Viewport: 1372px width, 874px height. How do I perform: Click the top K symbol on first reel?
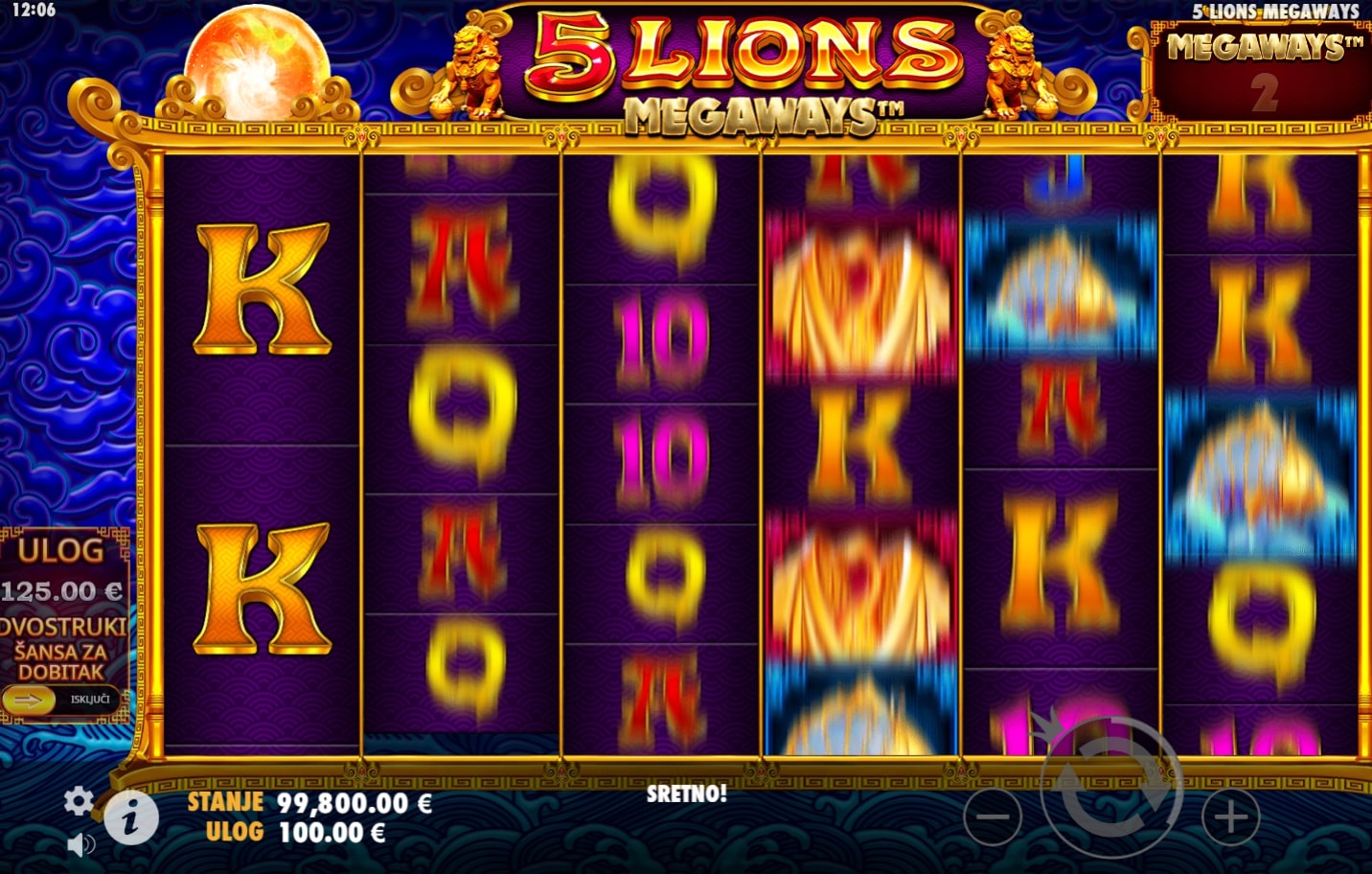click(263, 288)
